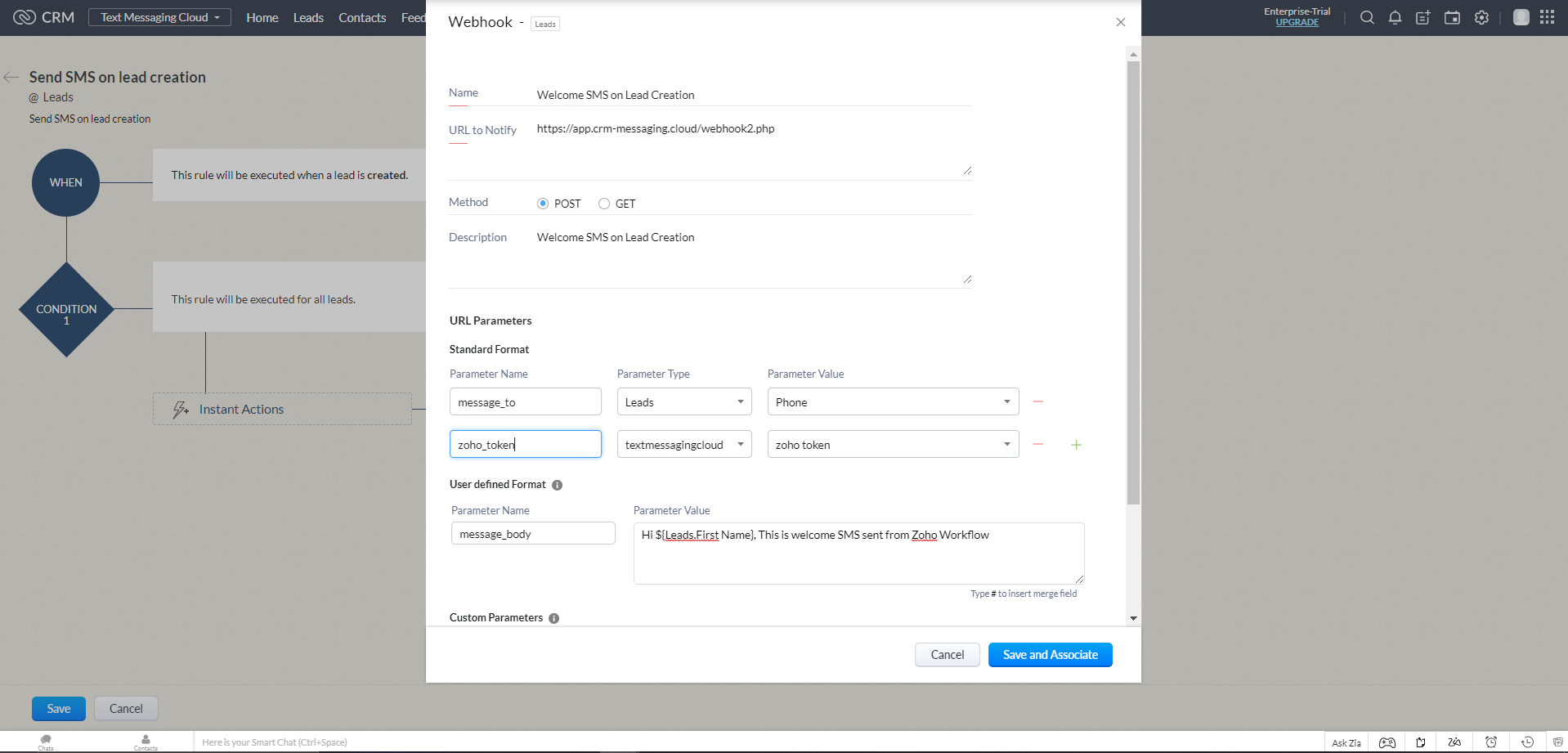1568x753 pixels.
Task: Open the gamepad icon in bottom bar
Action: tap(1387, 742)
